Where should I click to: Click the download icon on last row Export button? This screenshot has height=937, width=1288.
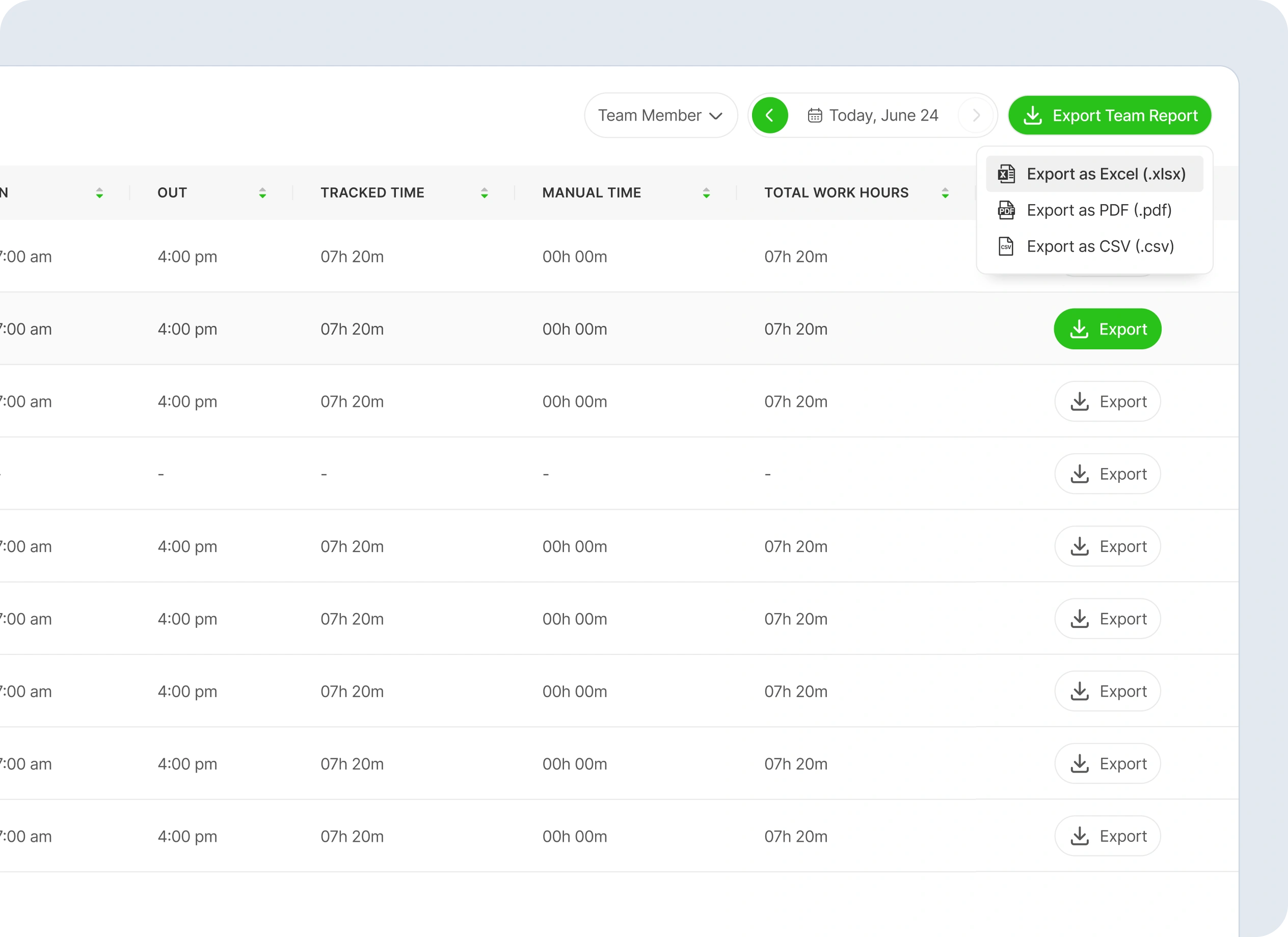tap(1081, 836)
